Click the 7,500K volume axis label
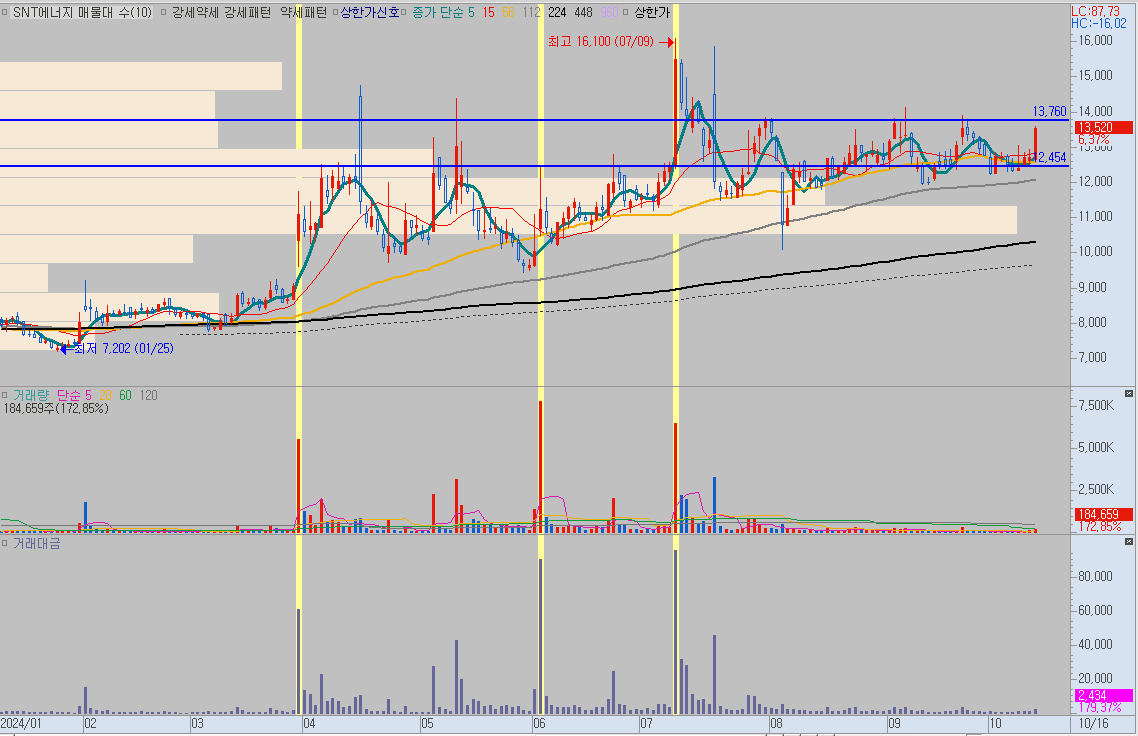1138x736 pixels. point(1096,405)
